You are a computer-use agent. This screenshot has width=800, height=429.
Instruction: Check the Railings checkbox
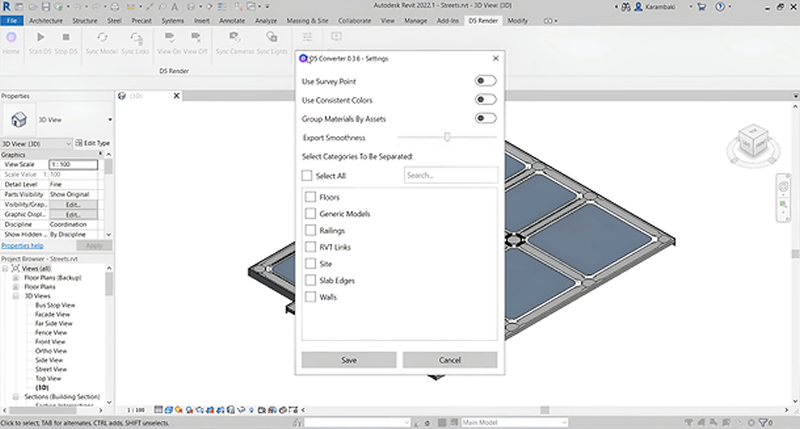[310, 230]
